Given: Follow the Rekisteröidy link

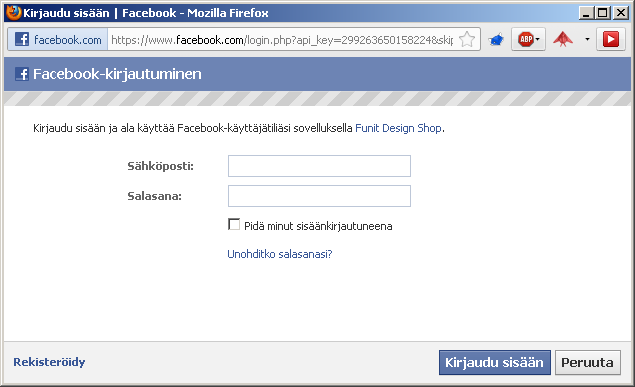Looking at the screenshot, I should [49, 362].
